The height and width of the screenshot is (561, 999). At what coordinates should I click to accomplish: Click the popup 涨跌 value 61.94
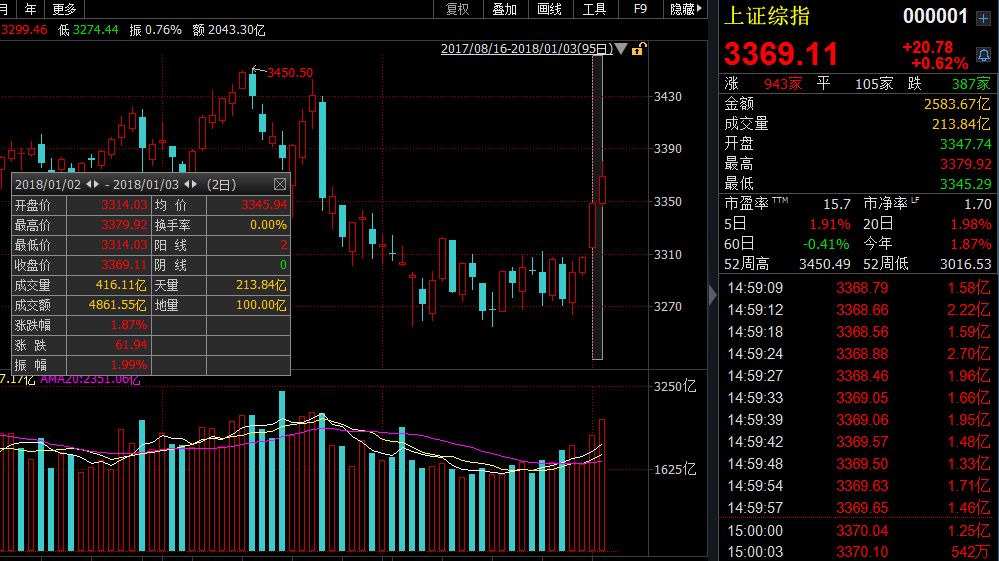(x=131, y=344)
